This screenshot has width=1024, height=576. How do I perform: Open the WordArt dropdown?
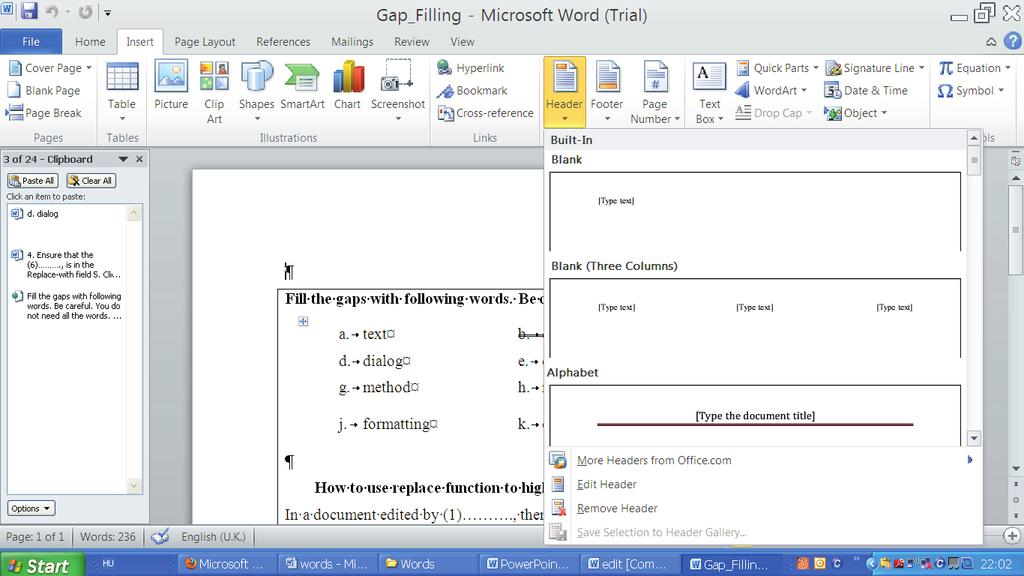click(x=771, y=91)
